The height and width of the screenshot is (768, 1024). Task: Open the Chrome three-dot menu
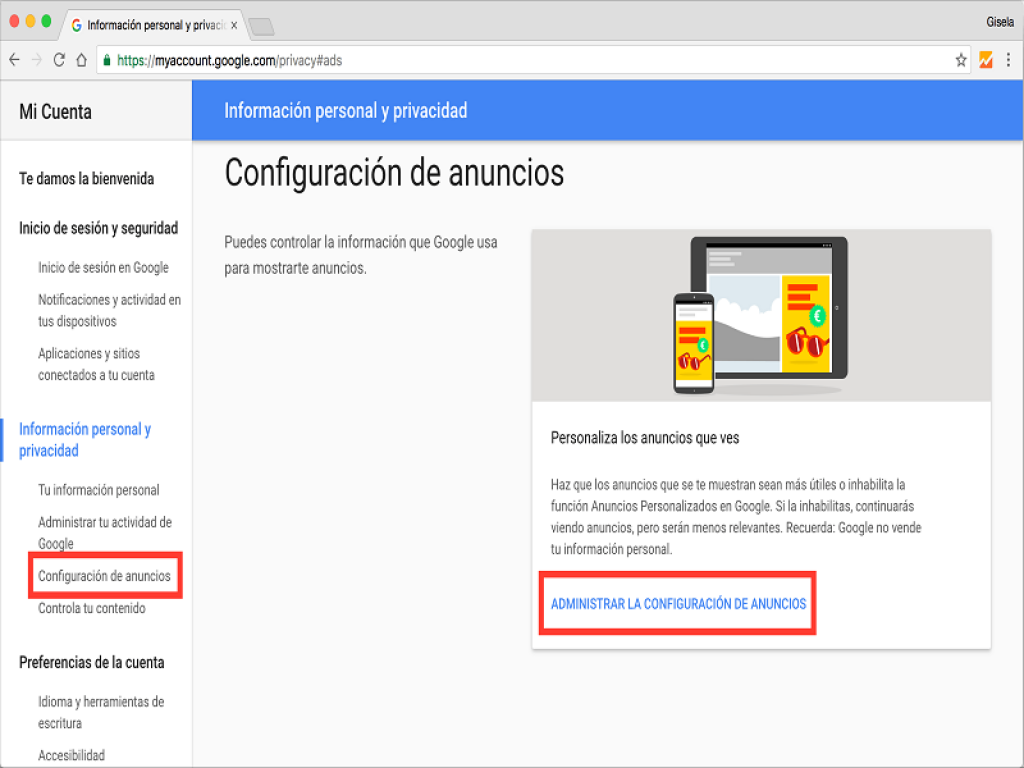pos(1008,60)
